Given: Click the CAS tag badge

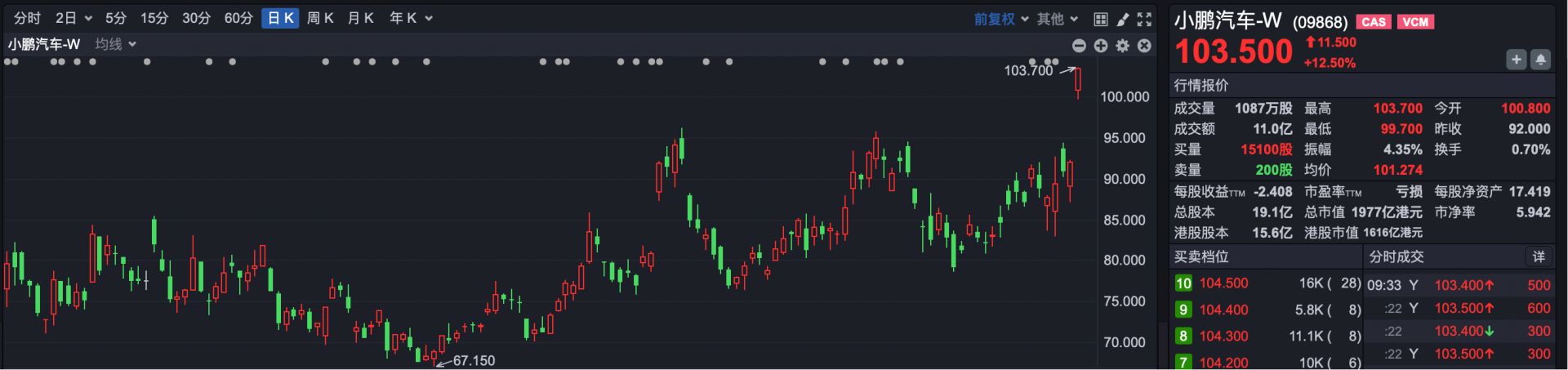Looking at the screenshot, I should pos(1374,22).
